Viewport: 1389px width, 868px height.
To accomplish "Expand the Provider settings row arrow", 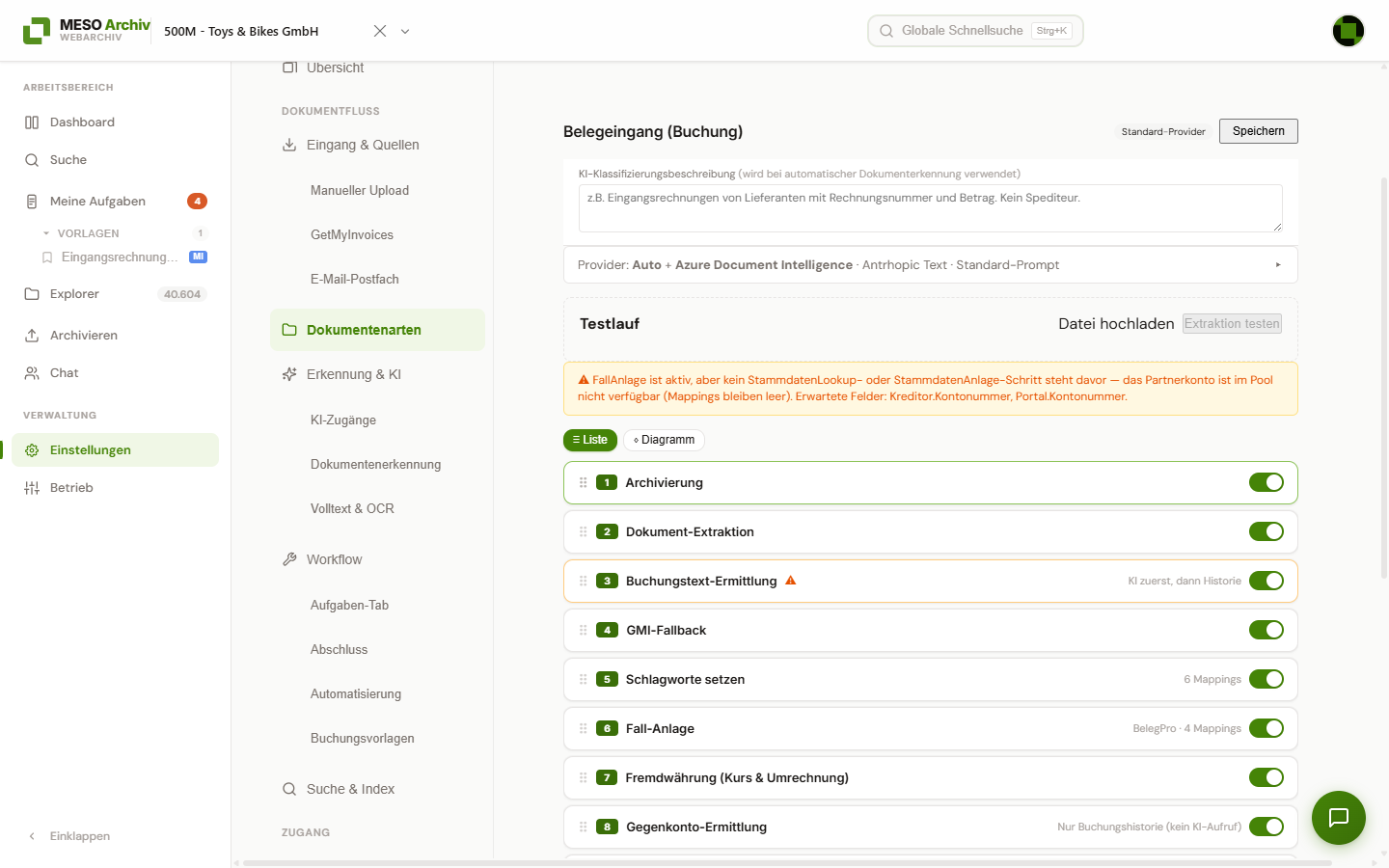I will tap(1278, 264).
